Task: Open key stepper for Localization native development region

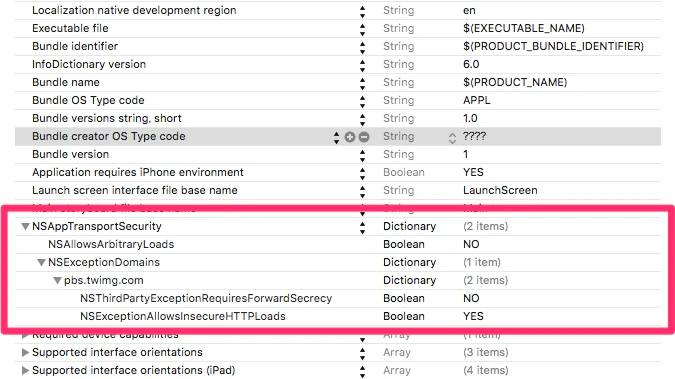Action: (x=362, y=12)
